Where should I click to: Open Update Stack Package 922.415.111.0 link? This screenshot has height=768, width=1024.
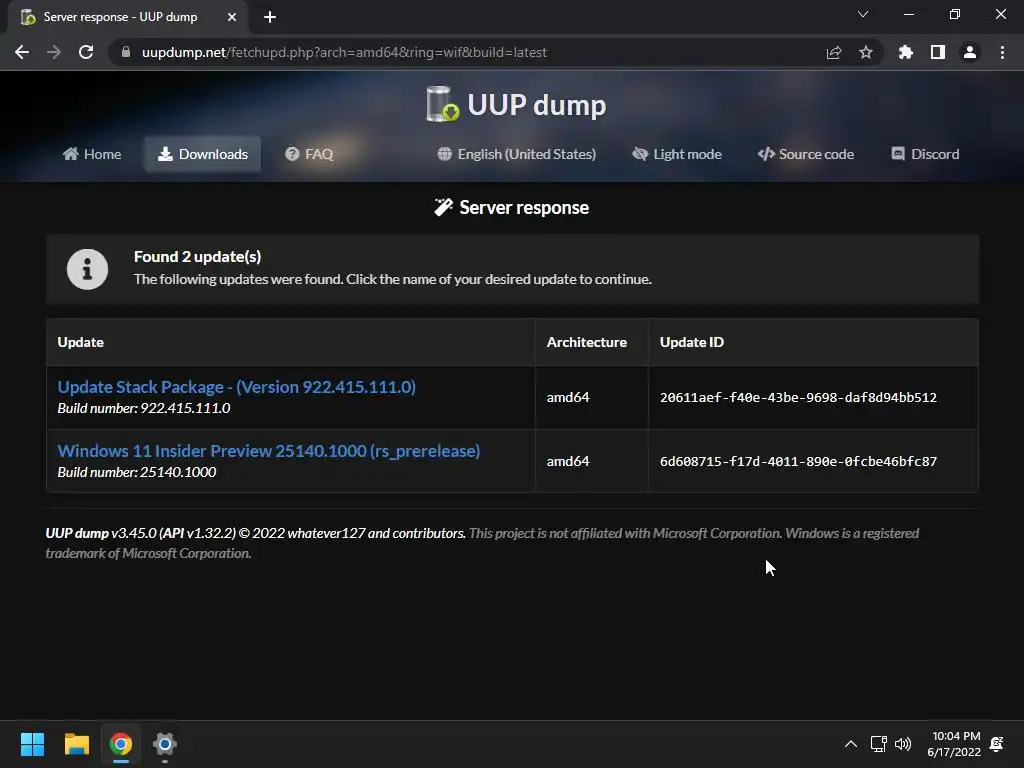point(236,387)
